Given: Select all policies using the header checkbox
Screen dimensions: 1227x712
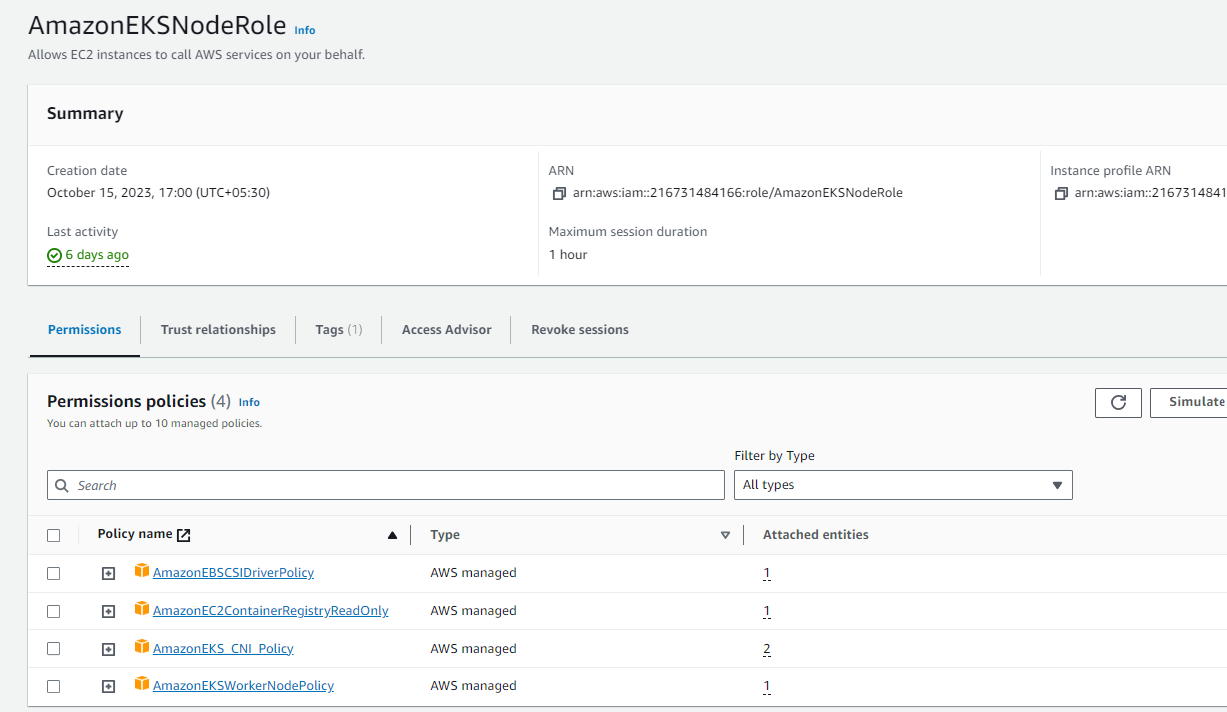Looking at the screenshot, I should click(x=55, y=534).
